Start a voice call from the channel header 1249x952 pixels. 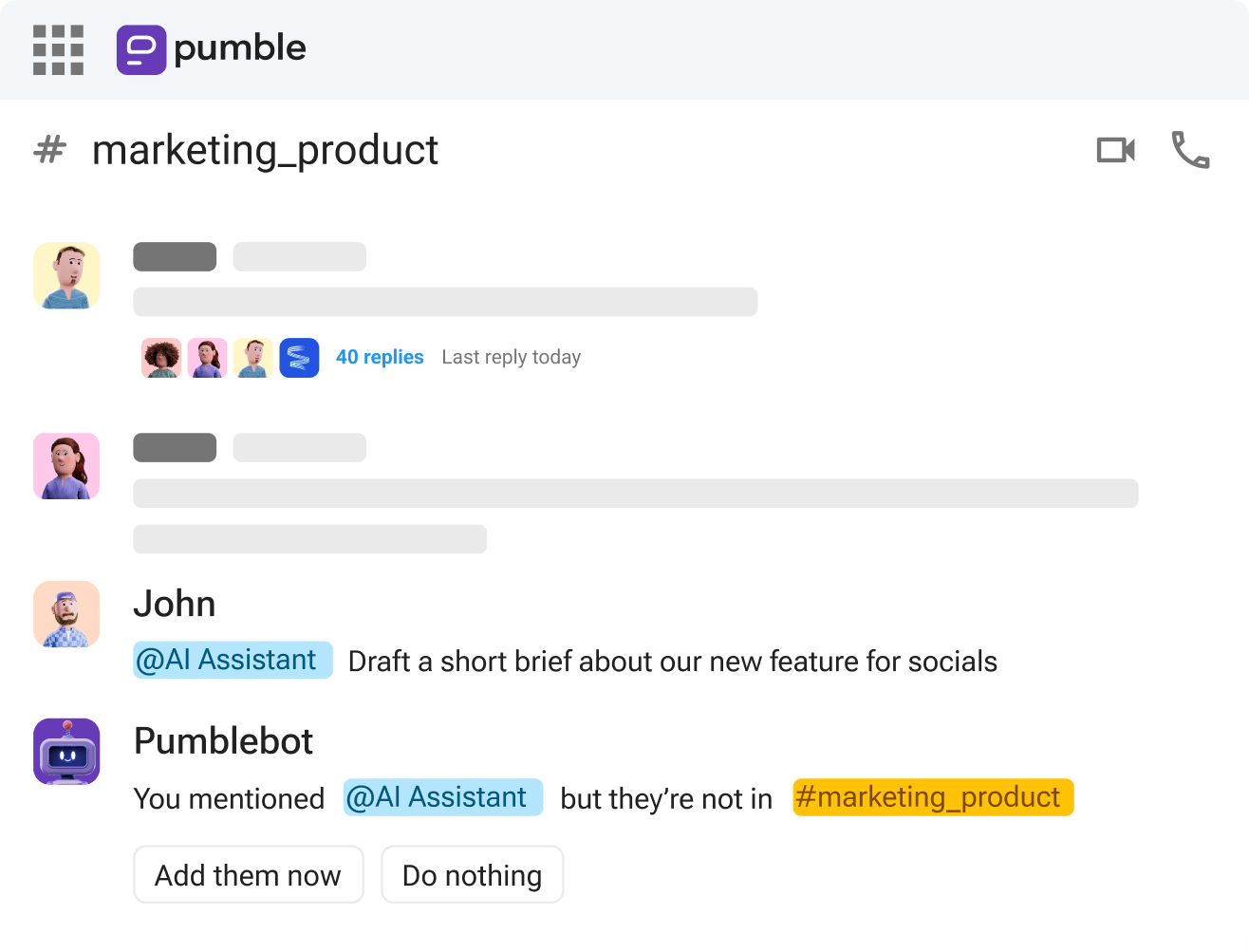[1189, 149]
